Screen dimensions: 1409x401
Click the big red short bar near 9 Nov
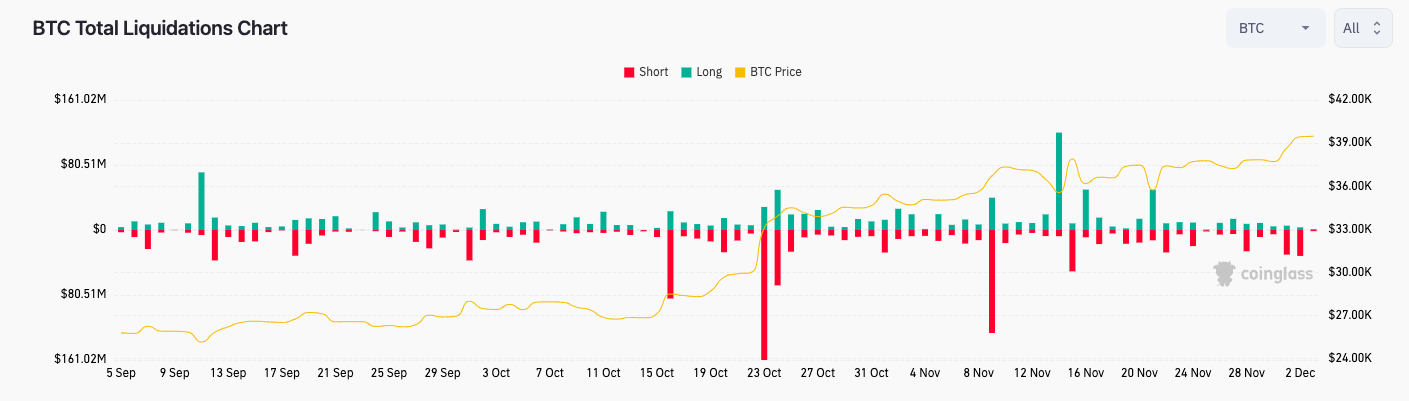coord(992,280)
